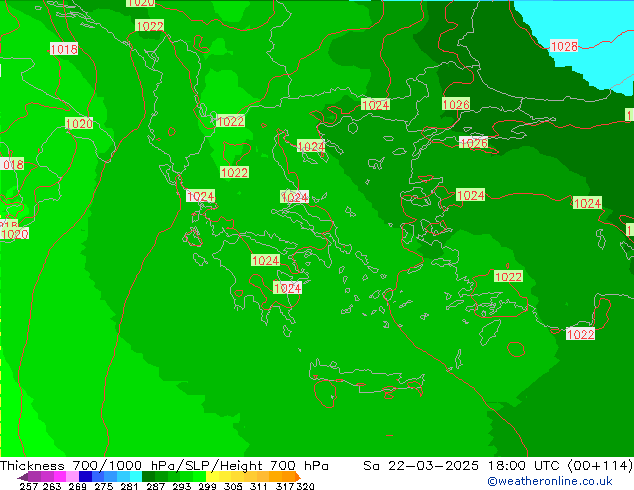Click the full 1018 isobar label
The width and height of the screenshot is (634, 490).
[63, 49]
